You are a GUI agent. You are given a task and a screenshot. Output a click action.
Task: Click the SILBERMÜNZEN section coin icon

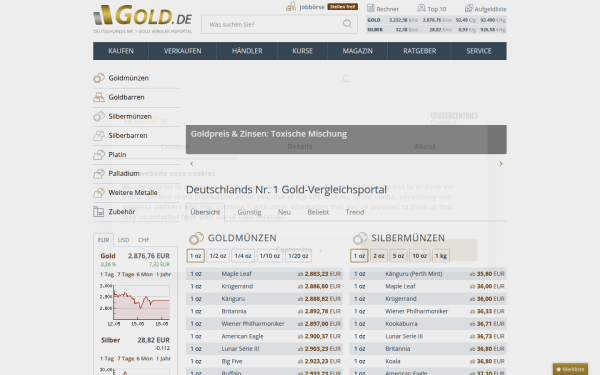pos(360,238)
